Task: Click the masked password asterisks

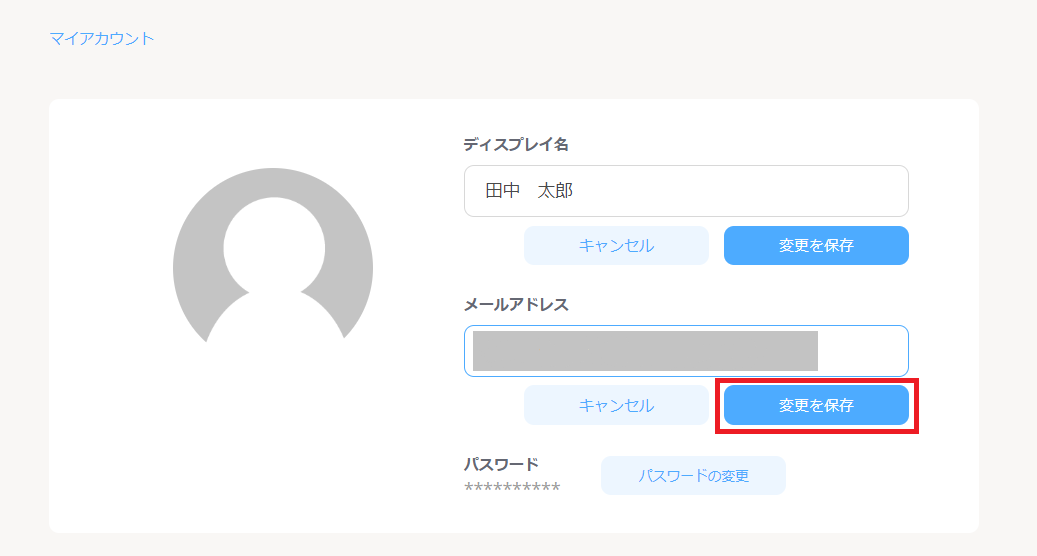Action: [512, 488]
